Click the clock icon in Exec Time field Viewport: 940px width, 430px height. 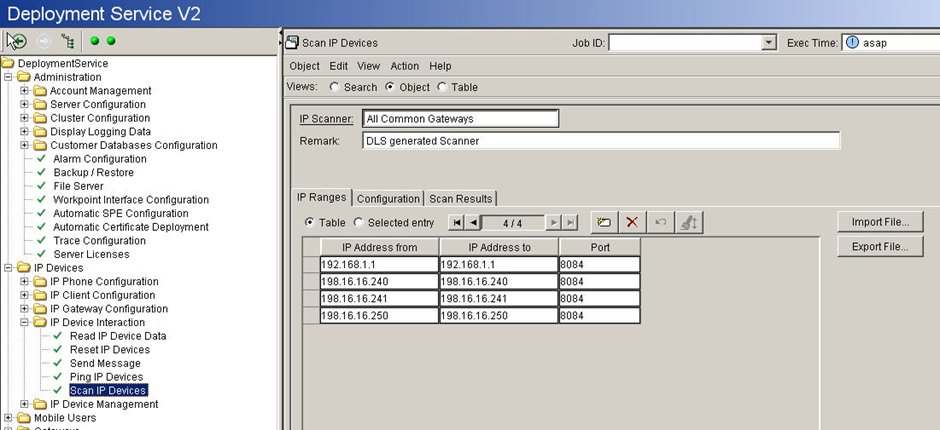pyautogui.click(x=852, y=43)
